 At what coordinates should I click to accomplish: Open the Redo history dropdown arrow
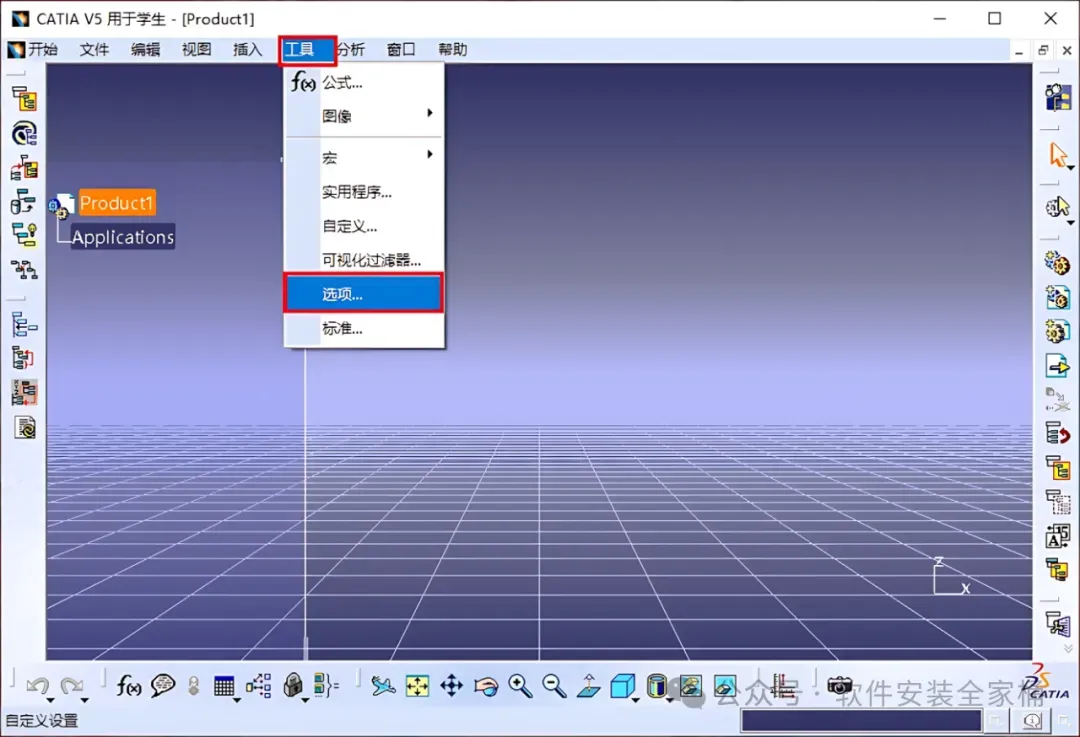85,700
